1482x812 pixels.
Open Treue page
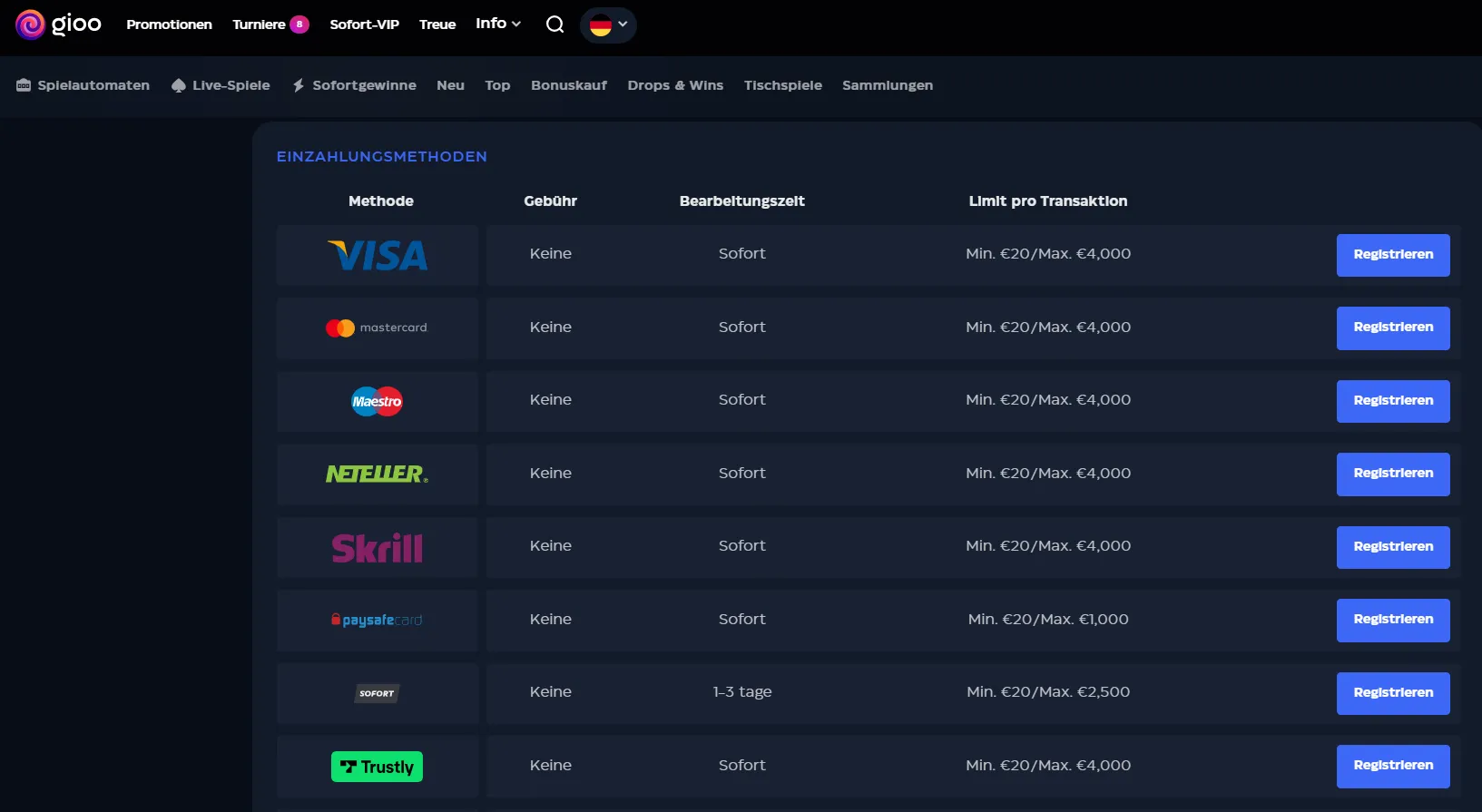[437, 24]
